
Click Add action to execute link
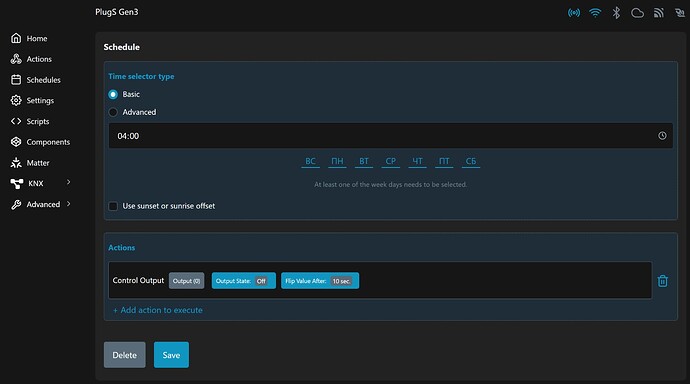point(158,310)
